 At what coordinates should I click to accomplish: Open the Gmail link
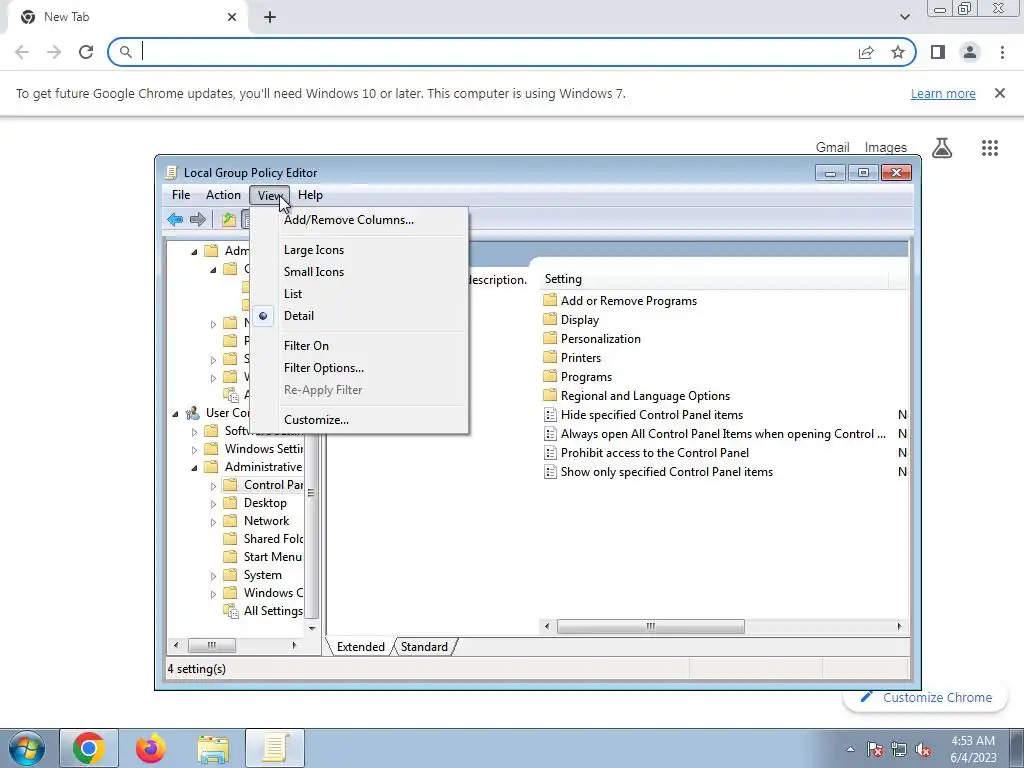coord(832,147)
